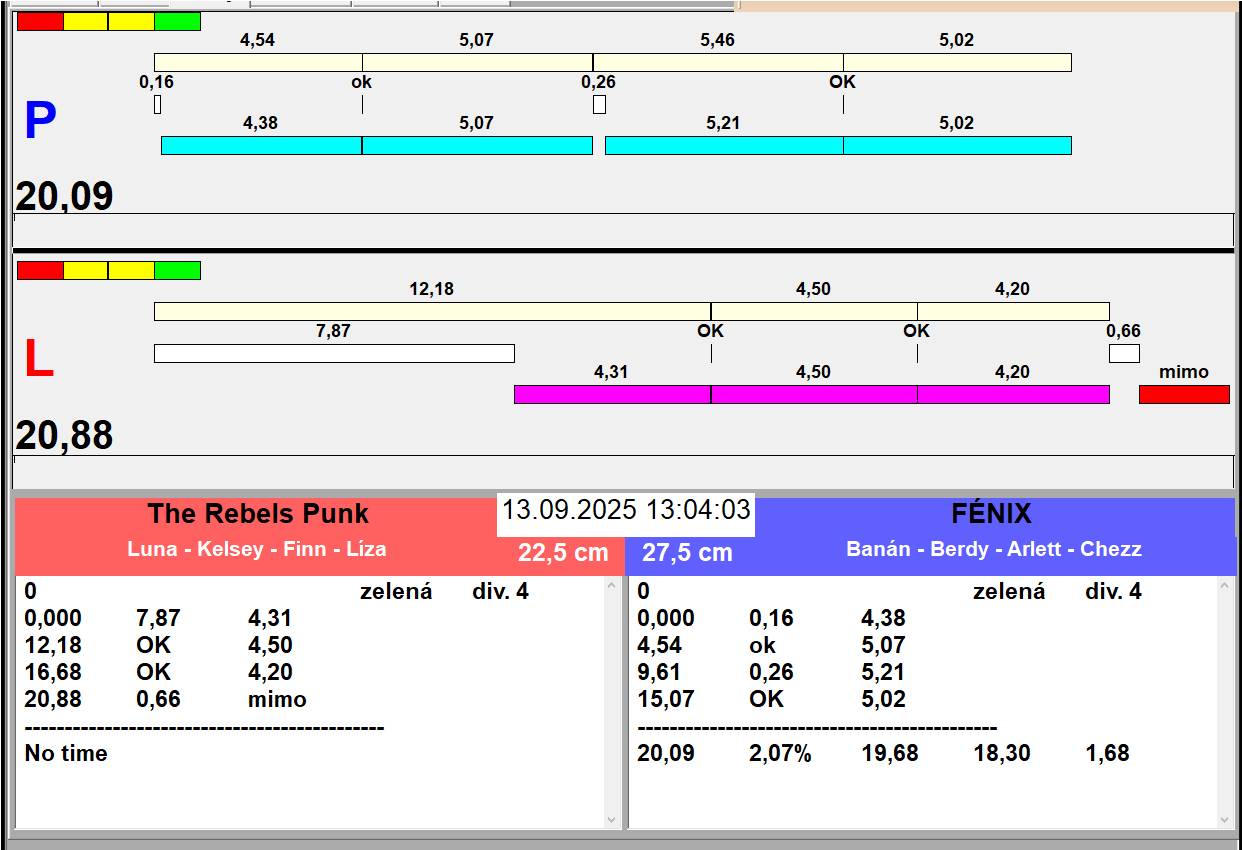Click the green start light in lane P
1242x850 pixels.
[x=178, y=22]
